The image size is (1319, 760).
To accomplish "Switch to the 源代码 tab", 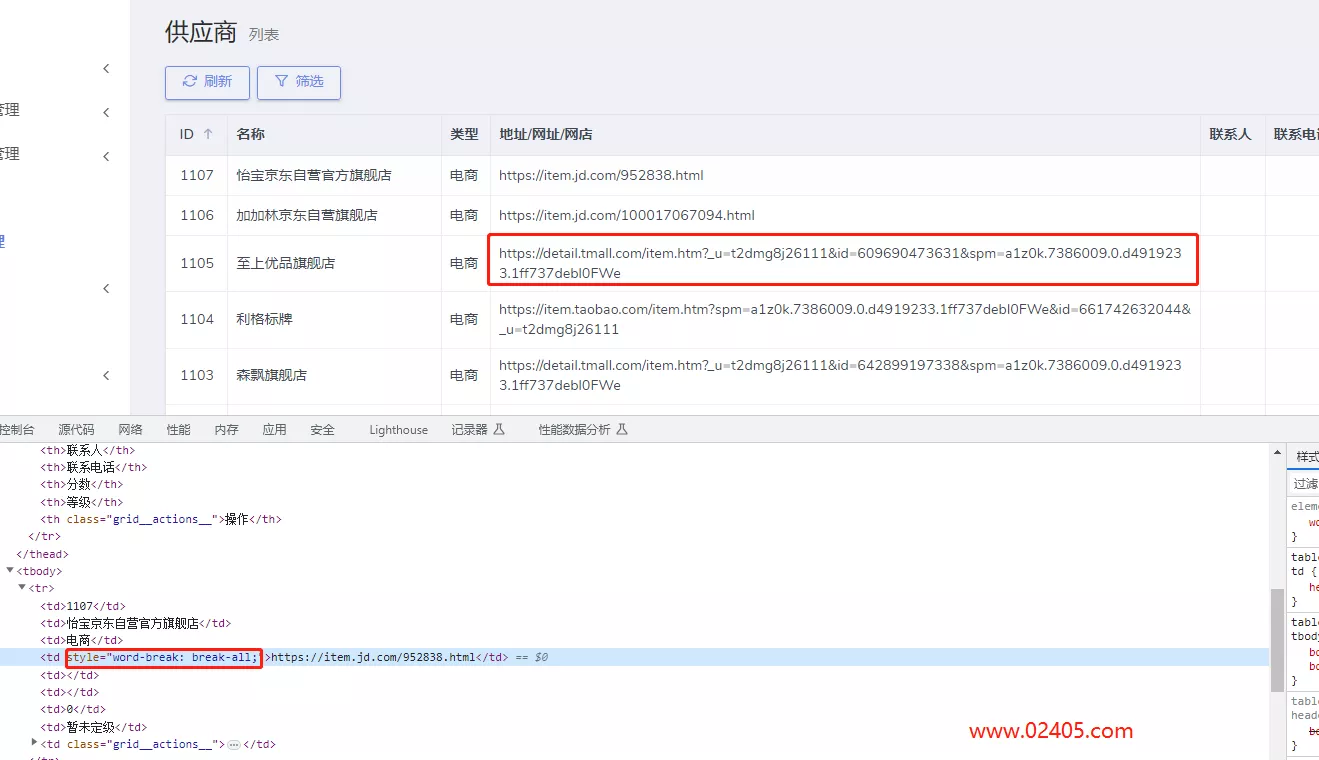I will (76, 430).
